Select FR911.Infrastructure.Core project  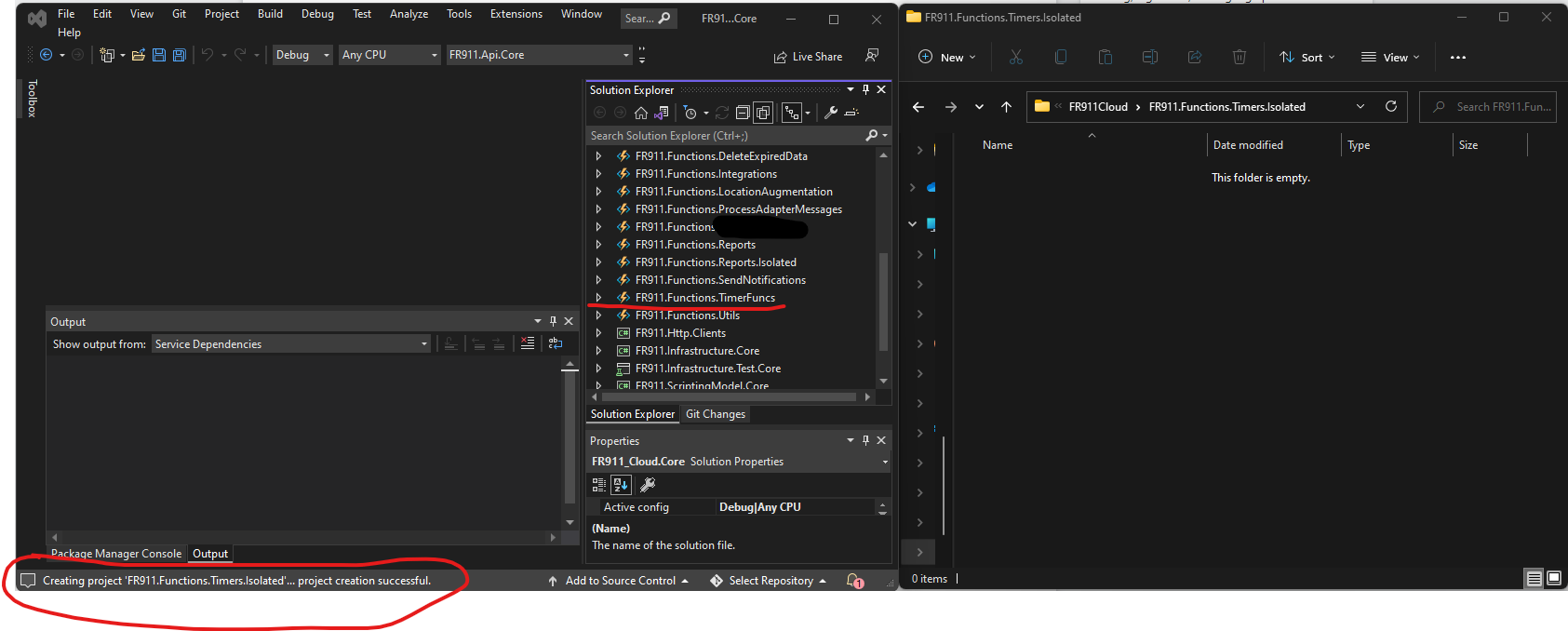[x=697, y=351]
